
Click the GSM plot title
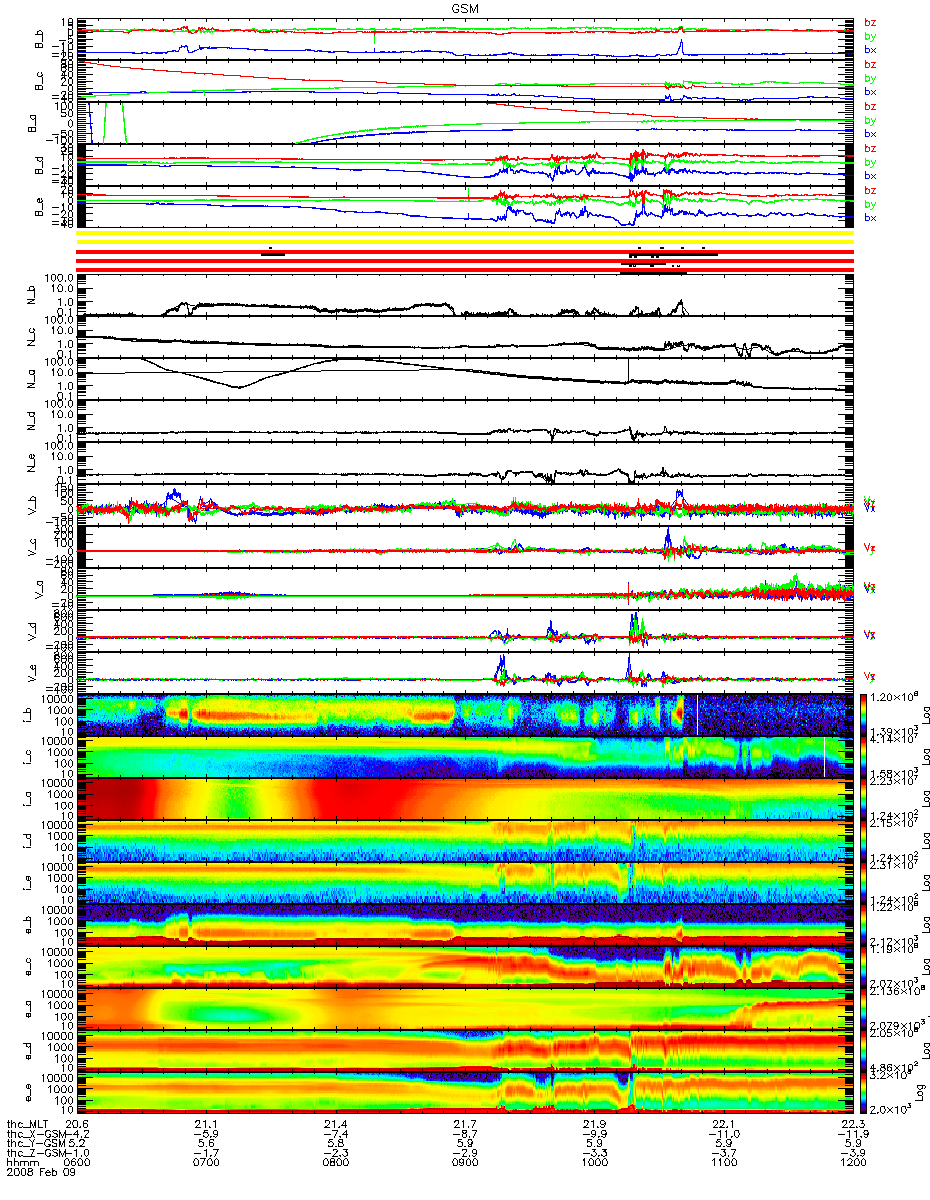click(466, 7)
